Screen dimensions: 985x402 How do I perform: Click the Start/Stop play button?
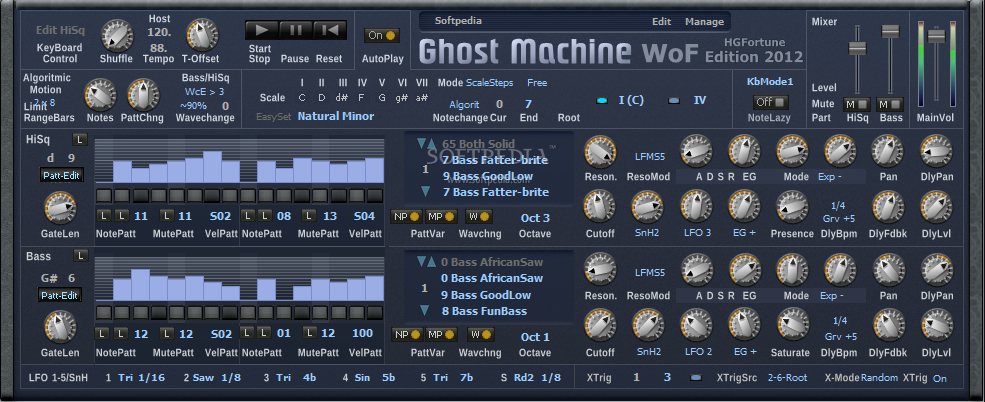[261, 30]
